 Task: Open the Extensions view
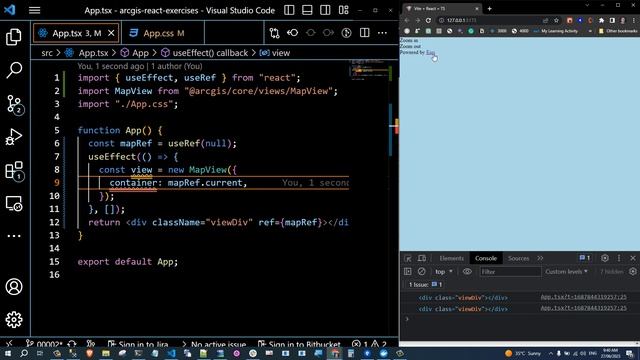point(14,171)
